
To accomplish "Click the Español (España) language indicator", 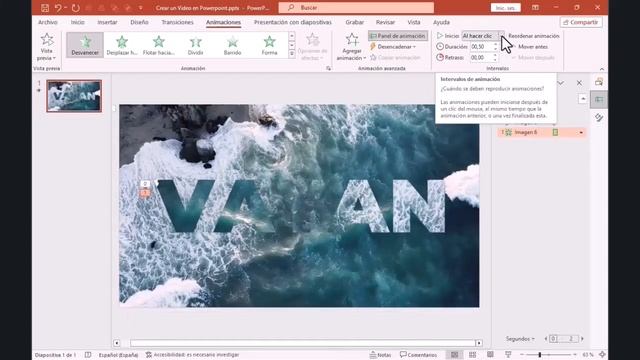I will [x=118, y=355].
